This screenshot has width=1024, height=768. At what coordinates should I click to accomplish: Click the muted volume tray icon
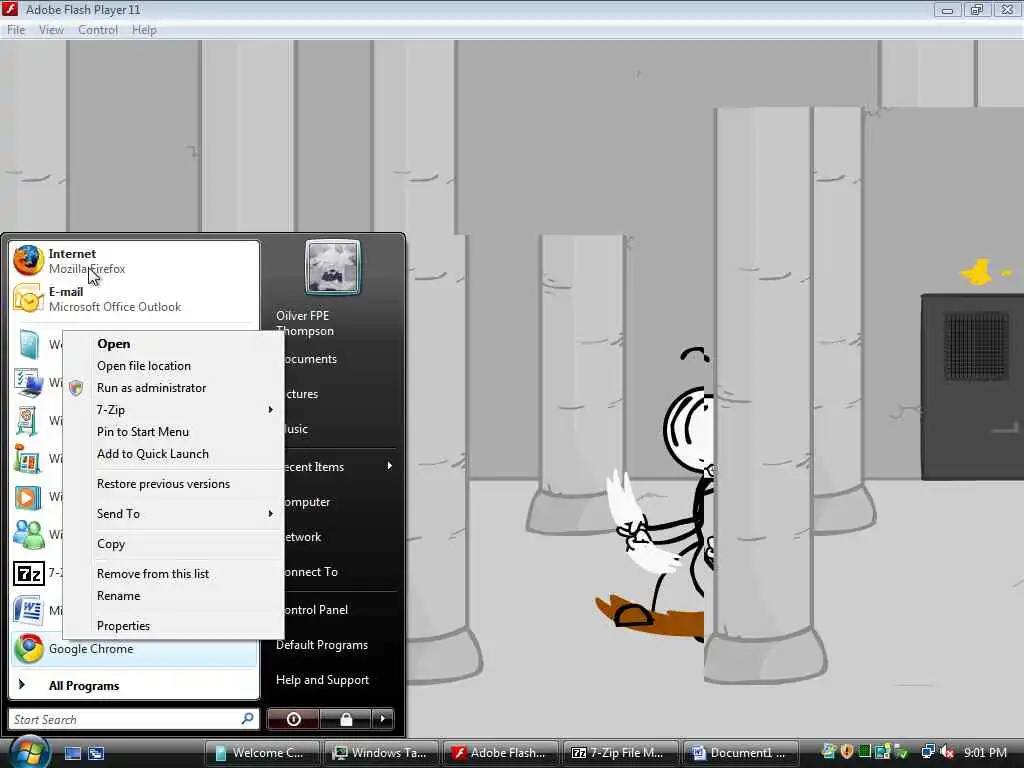tap(947, 752)
